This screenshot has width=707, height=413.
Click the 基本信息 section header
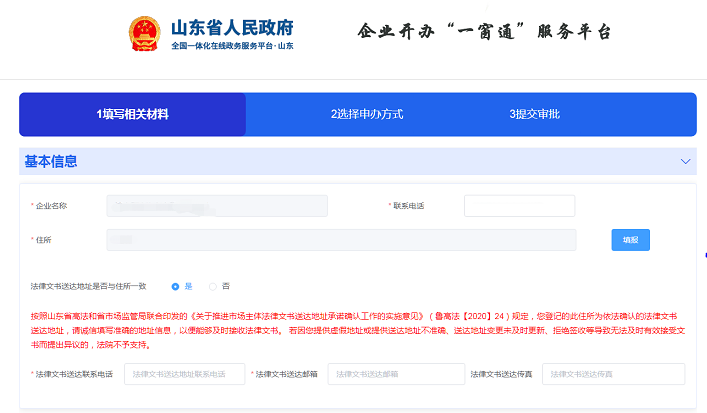(x=51, y=161)
